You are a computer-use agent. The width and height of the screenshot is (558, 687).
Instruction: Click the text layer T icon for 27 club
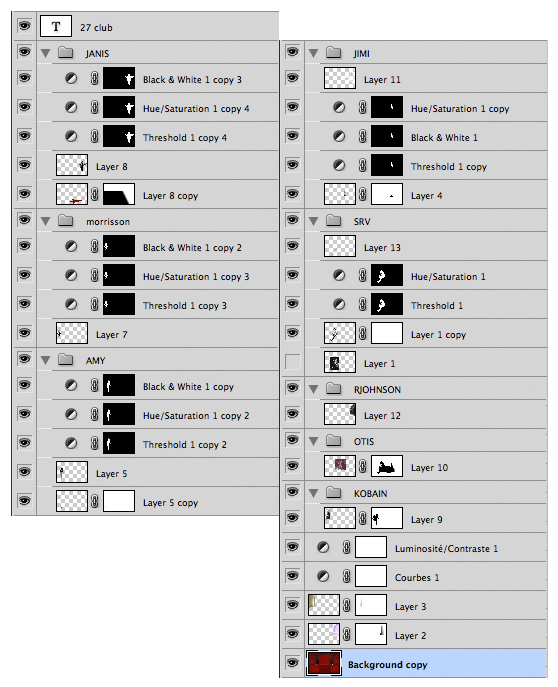click(x=56, y=27)
